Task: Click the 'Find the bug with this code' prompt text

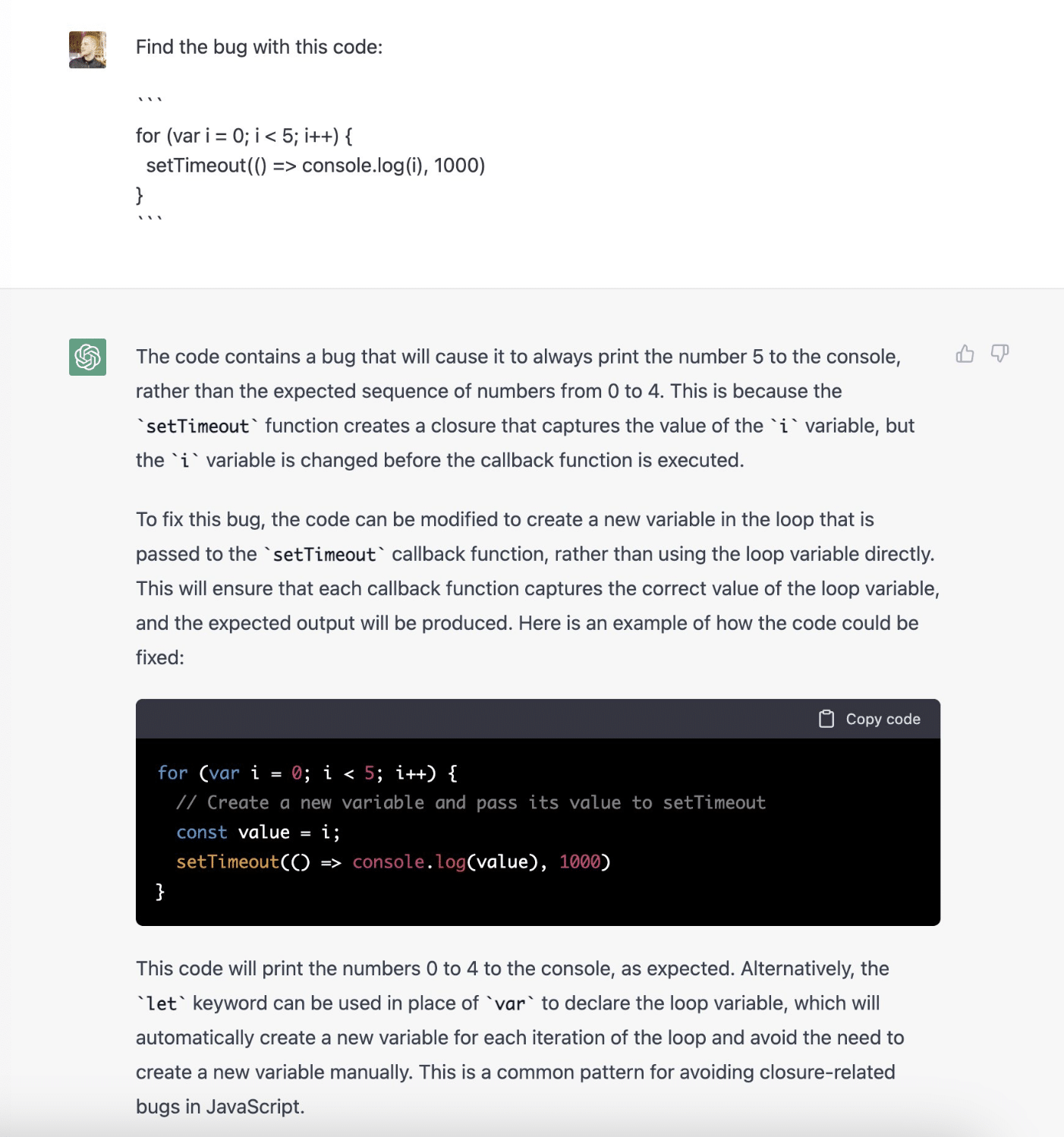Action: click(x=259, y=47)
